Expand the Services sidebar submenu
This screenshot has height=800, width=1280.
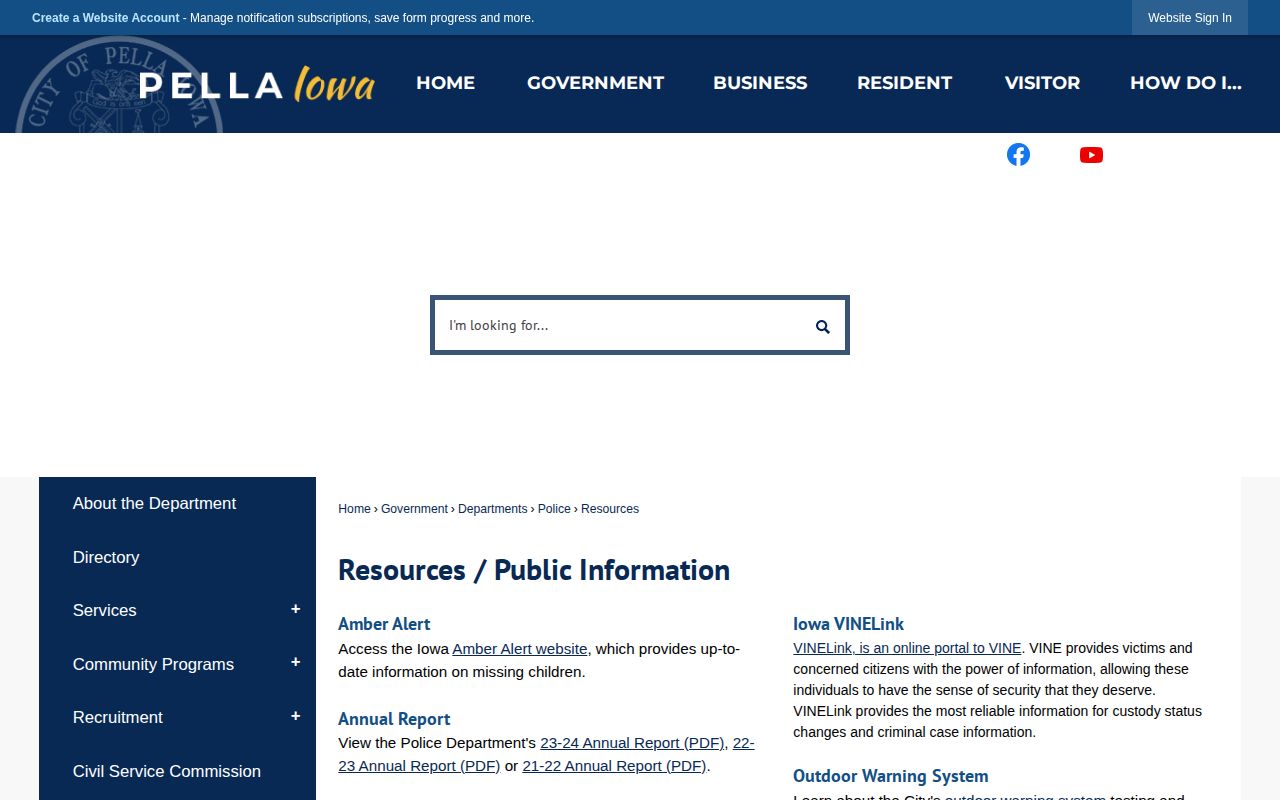(x=295, y=609)
